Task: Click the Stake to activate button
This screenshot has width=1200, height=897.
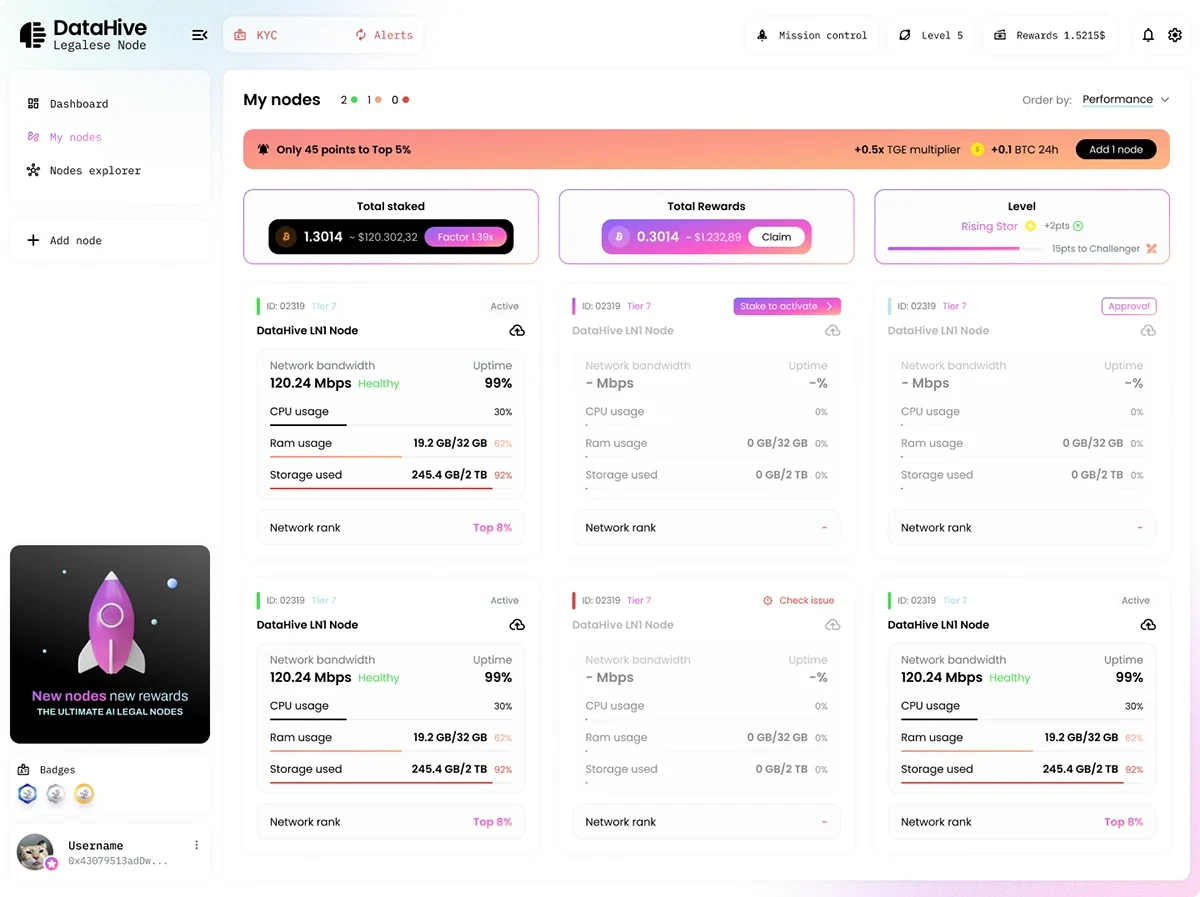Action: point(787,306)
